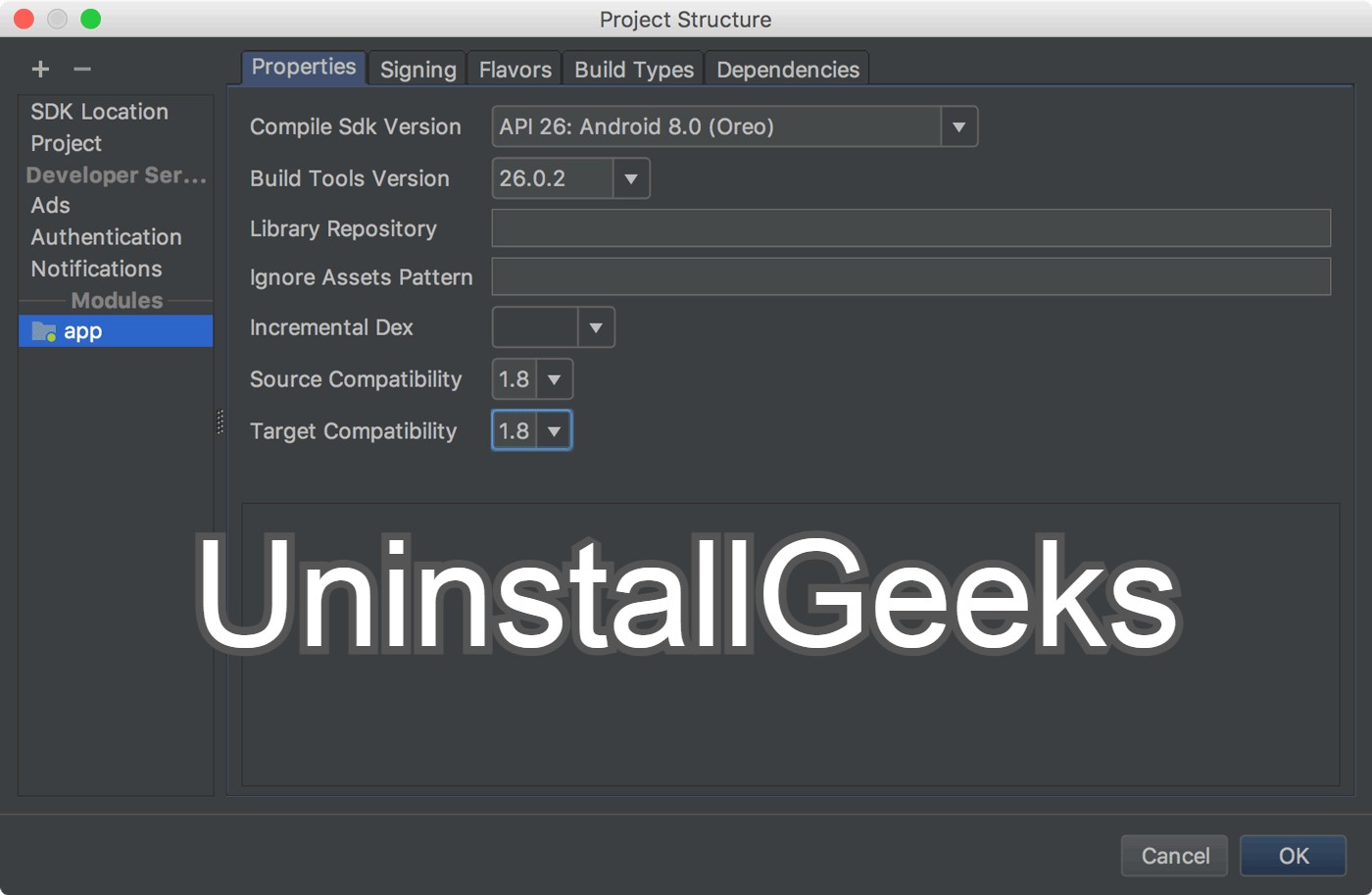This screenshot has width=1372, height=895.
Task: Click the Build Tools Version label
Action: [350, 178]
